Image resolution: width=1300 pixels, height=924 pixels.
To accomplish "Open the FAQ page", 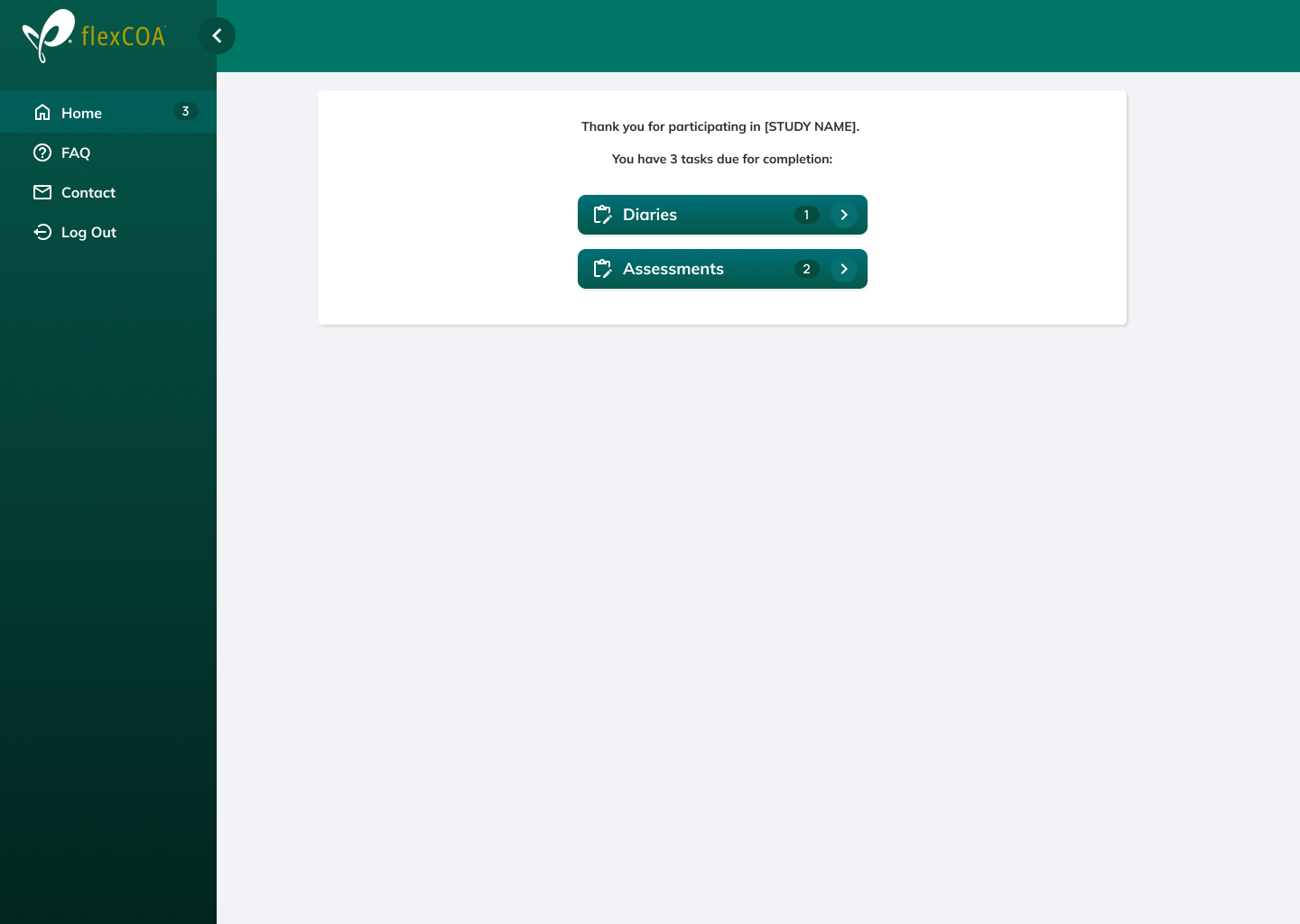I will coord(108,152).
